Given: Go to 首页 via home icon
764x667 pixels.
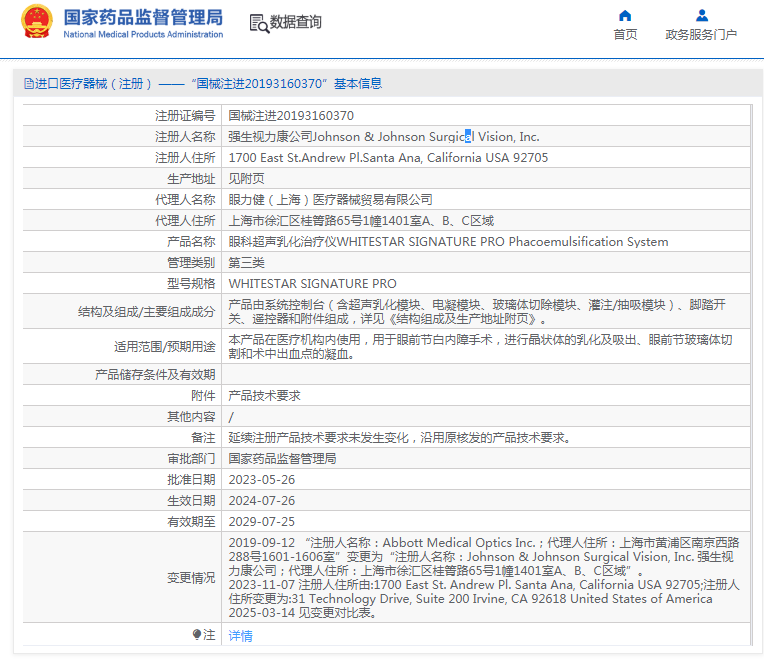Looking at the screenshot, I should tap(625, 16).
